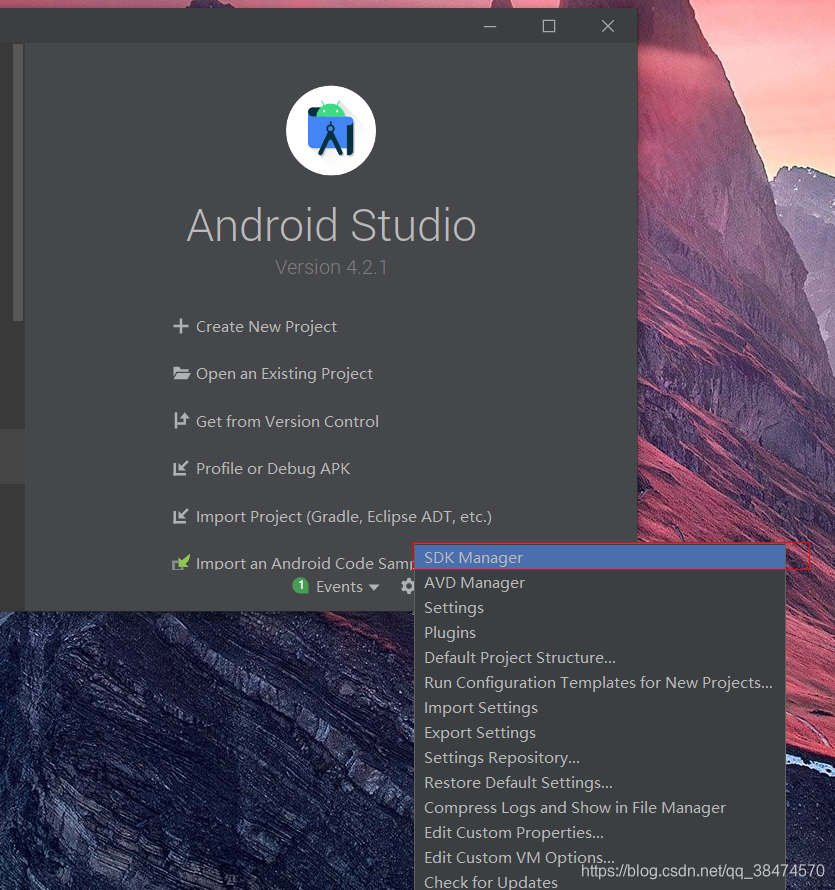The width and height of the screenshot is (835, 890).
Task: Click the import icon beside Import Project
Action: [x=181, y=517]
